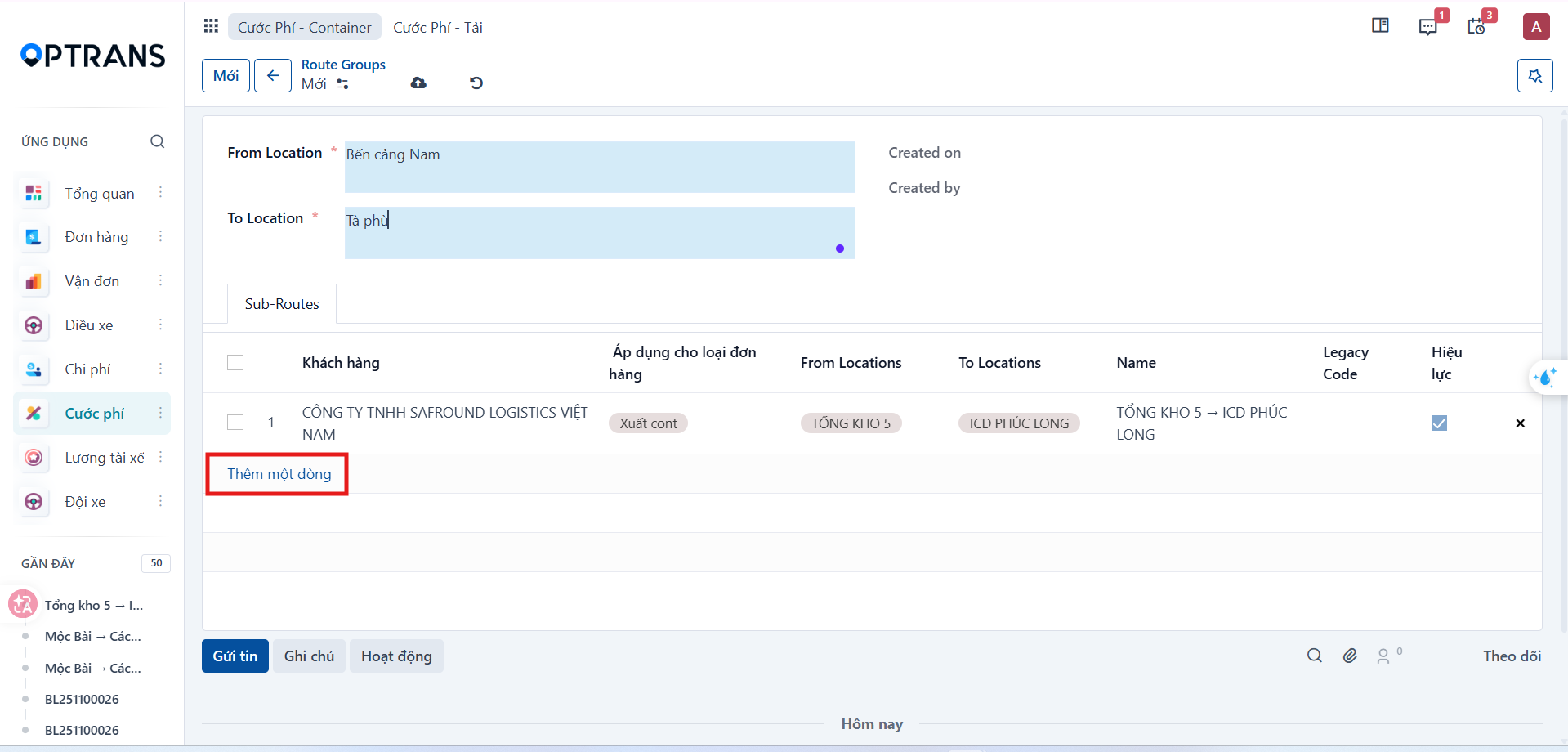Search applications magnifier in sidebar
This screenshot has width=1568, height=752.
coord(157,141)
